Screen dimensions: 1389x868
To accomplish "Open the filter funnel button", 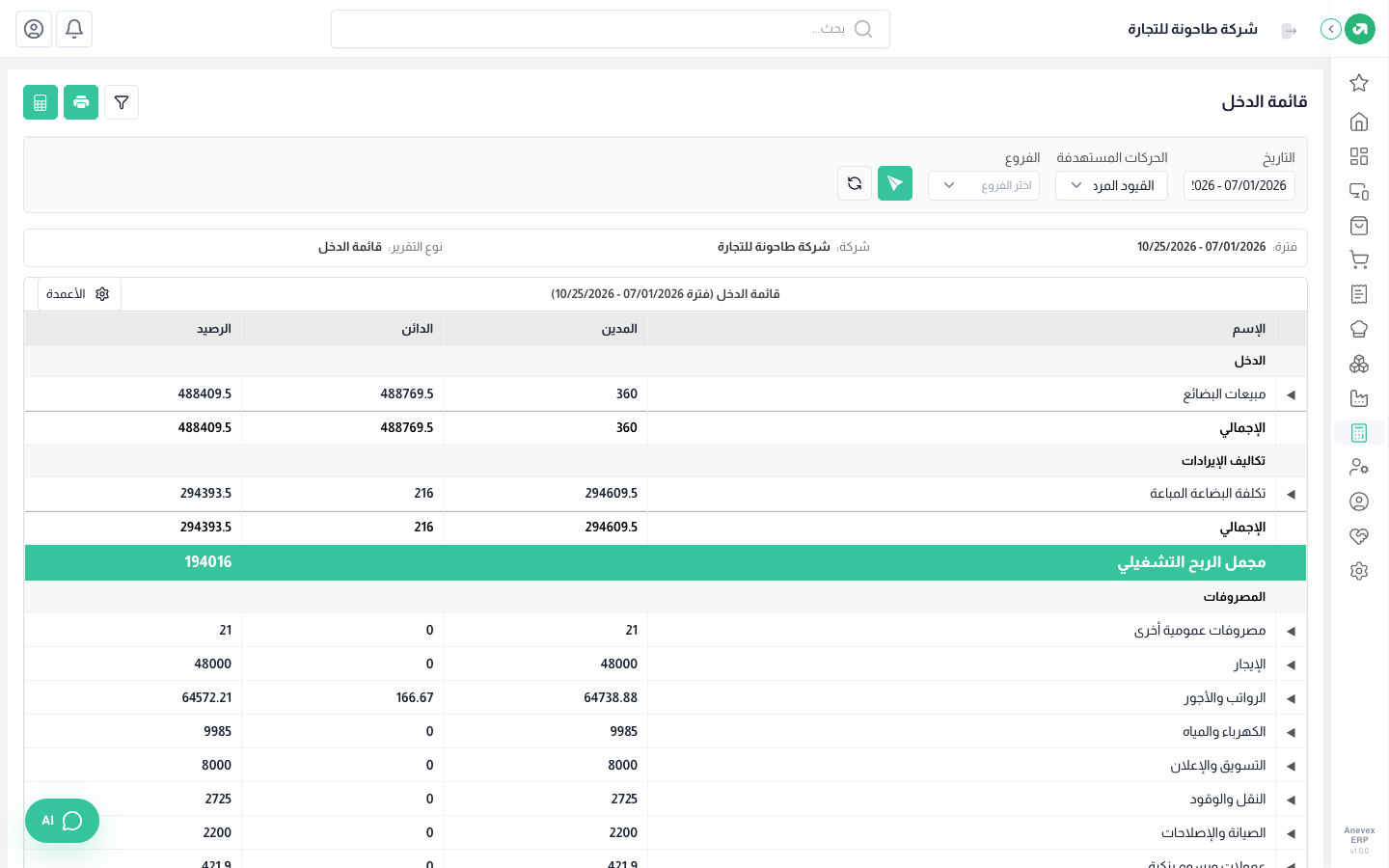I will pyautogui.click(x=122, y=102).
